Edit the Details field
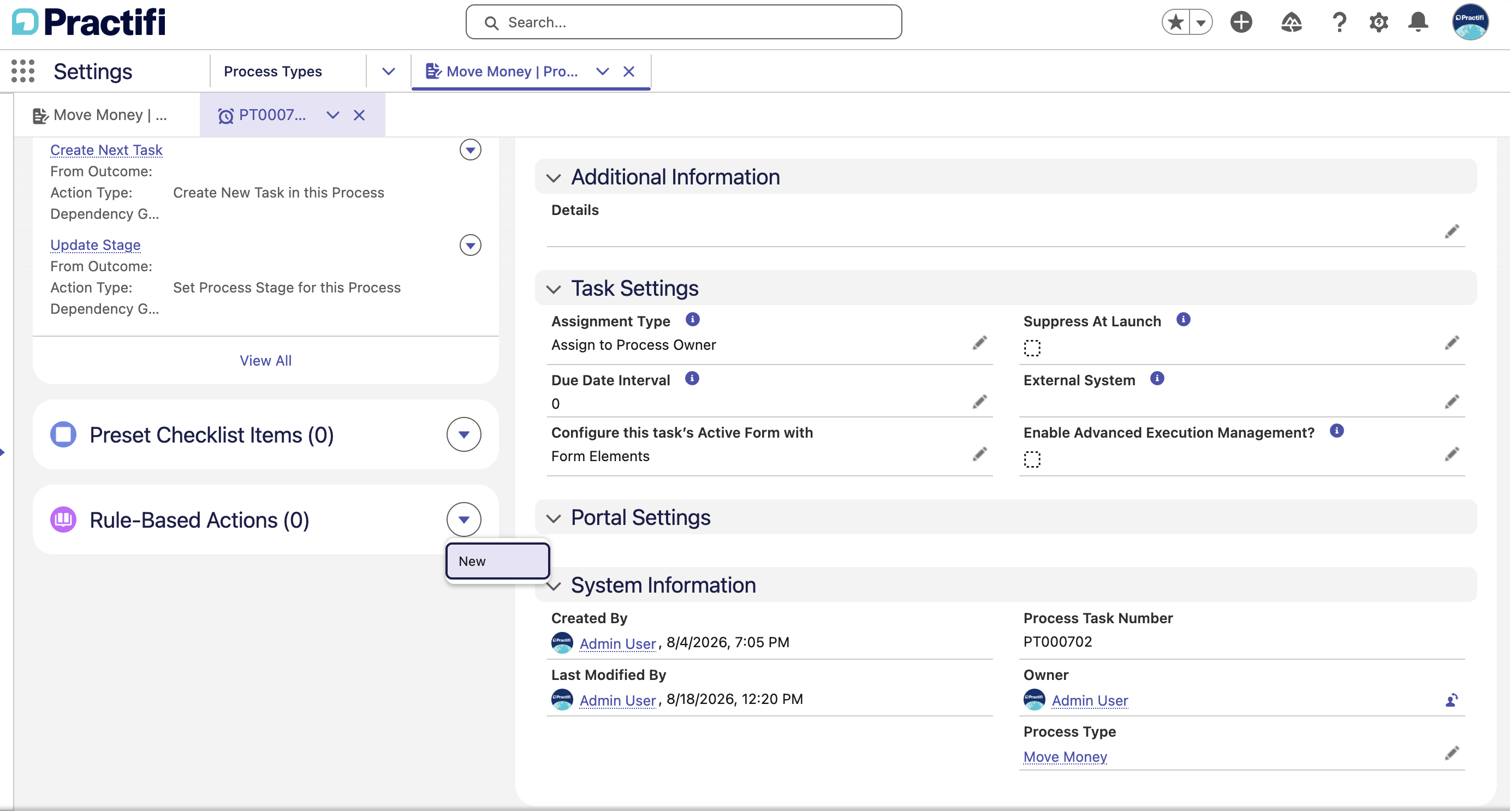This screenshot has height=812, width=1510. (x=1452, y=231)
